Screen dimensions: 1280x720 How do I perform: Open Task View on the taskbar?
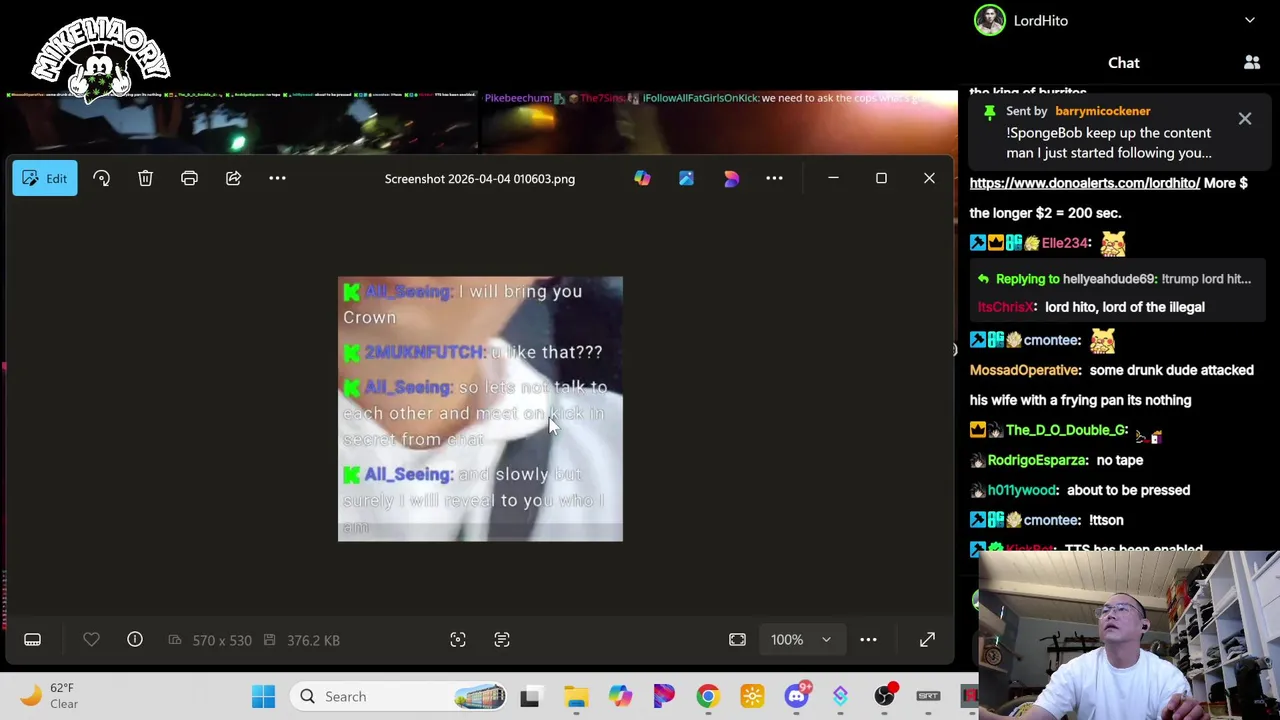click(x=529, y=696)
